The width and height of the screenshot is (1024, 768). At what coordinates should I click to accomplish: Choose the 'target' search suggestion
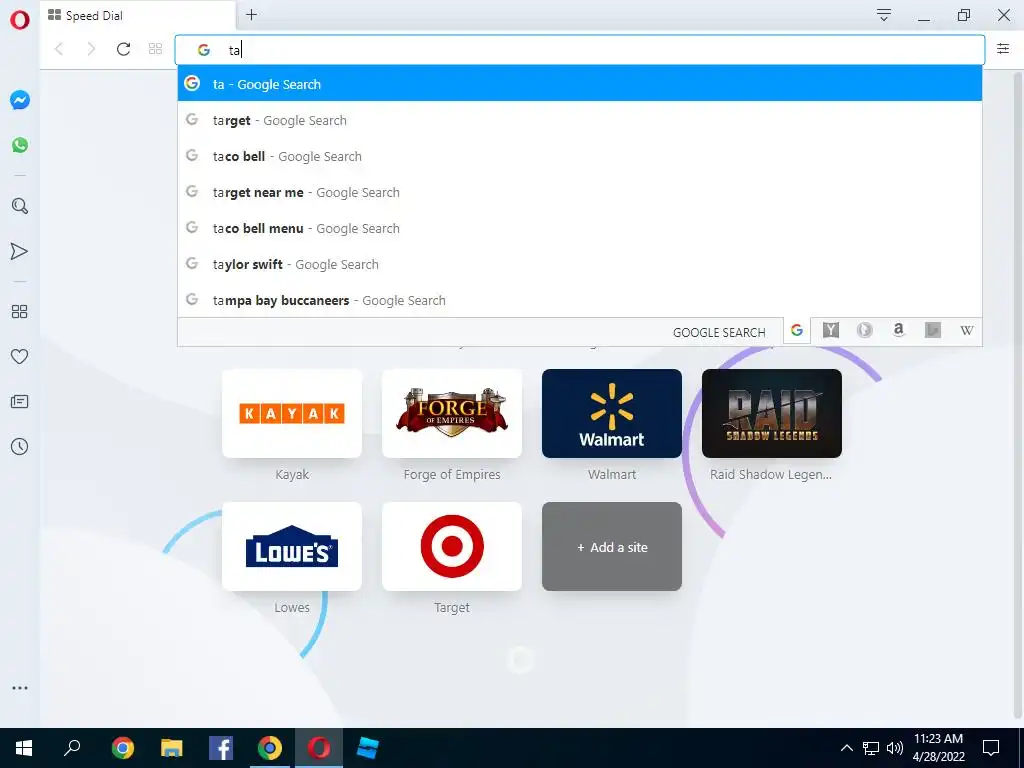tap(579, 120)
